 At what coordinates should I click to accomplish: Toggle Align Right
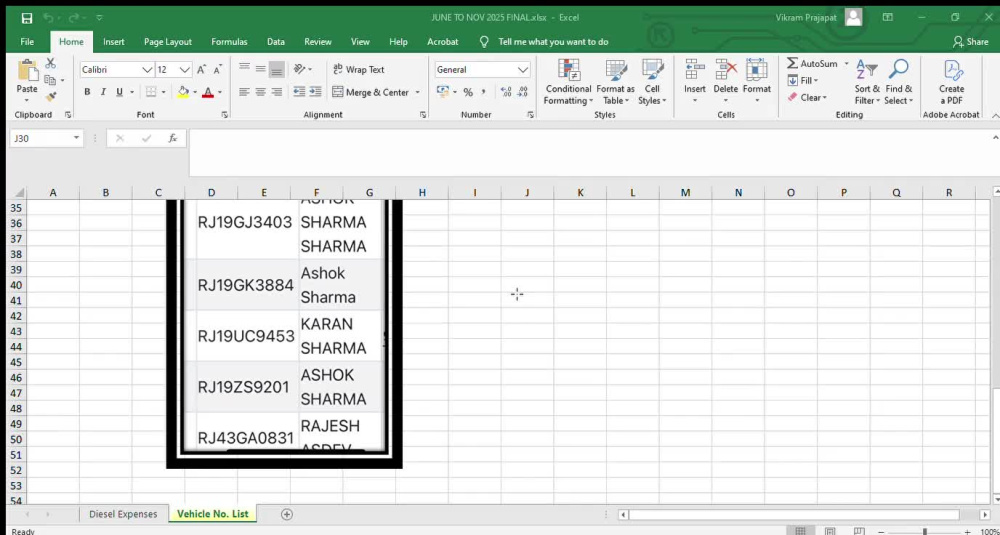pos(276,92)
